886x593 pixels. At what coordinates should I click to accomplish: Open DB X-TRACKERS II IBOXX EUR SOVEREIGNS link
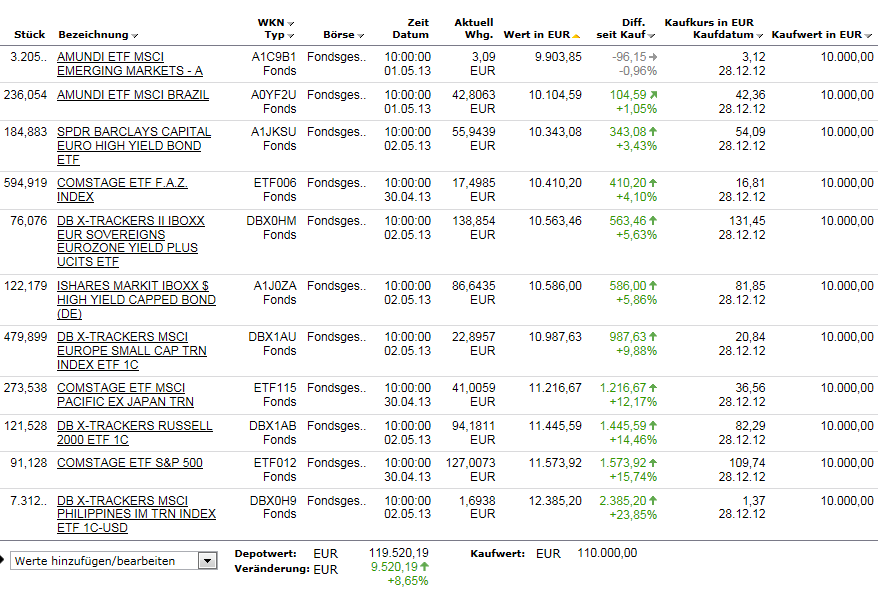point(131,241)
